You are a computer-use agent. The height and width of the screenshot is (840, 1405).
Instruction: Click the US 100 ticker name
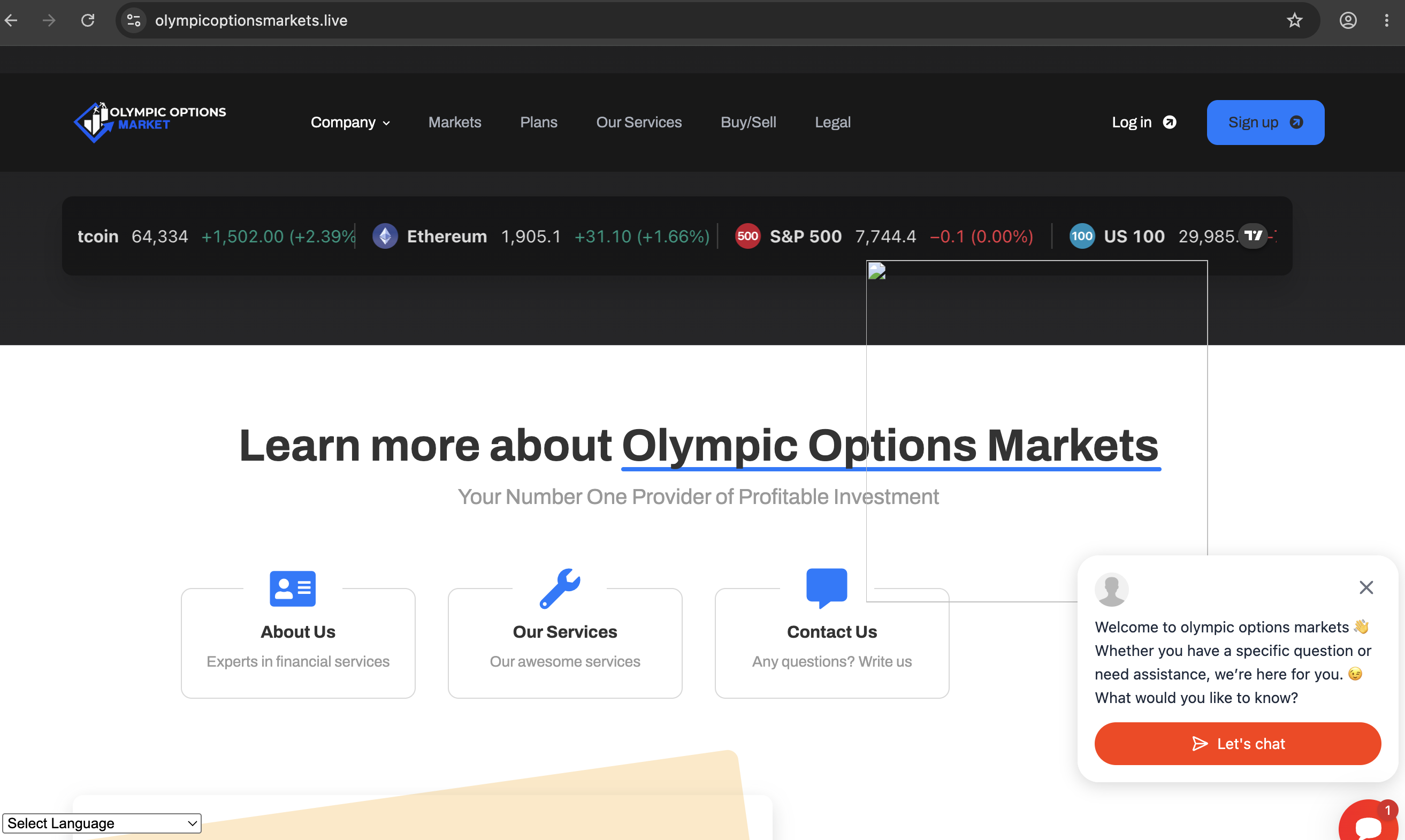(x=1134, y=236)
